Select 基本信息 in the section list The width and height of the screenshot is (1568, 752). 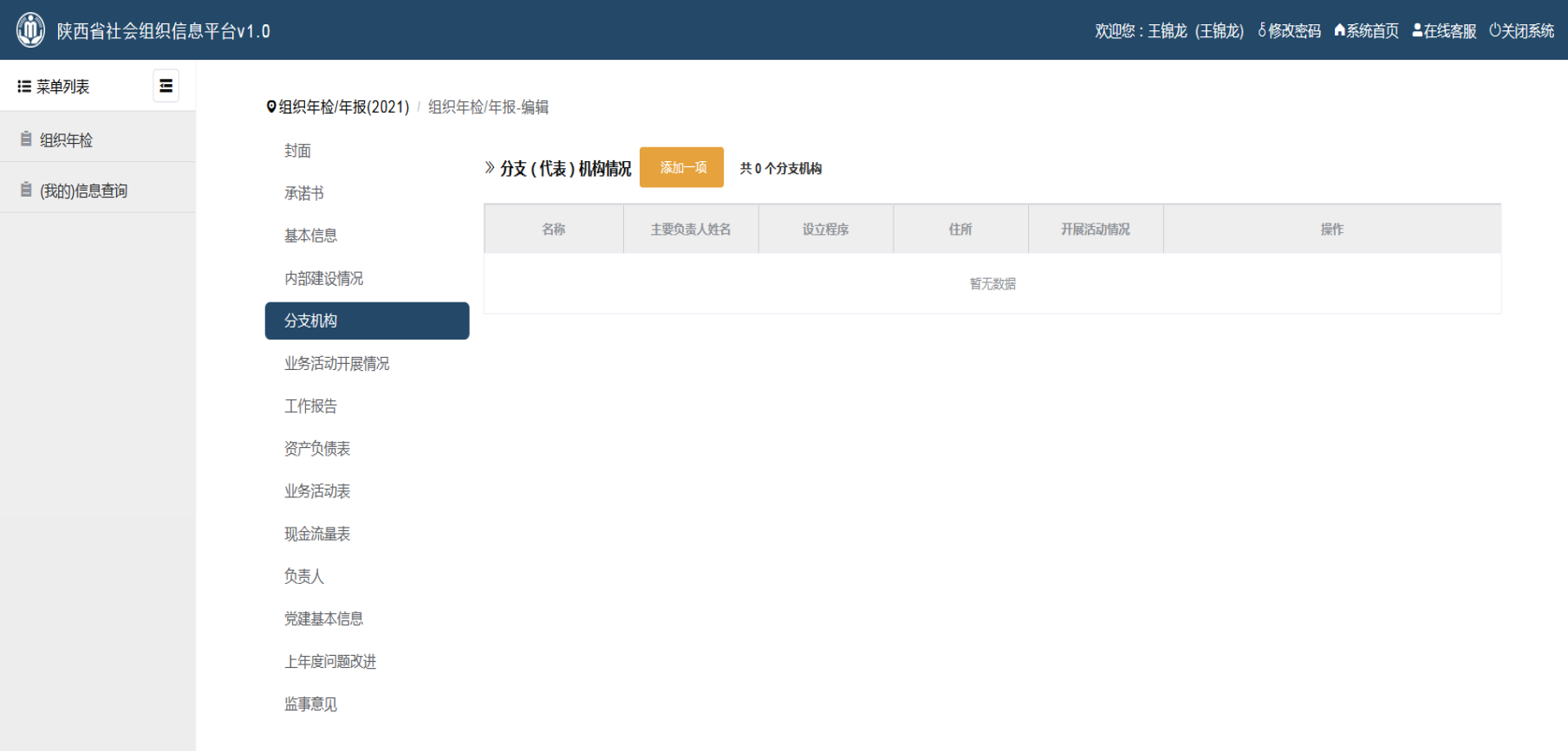tap(310, 236)
